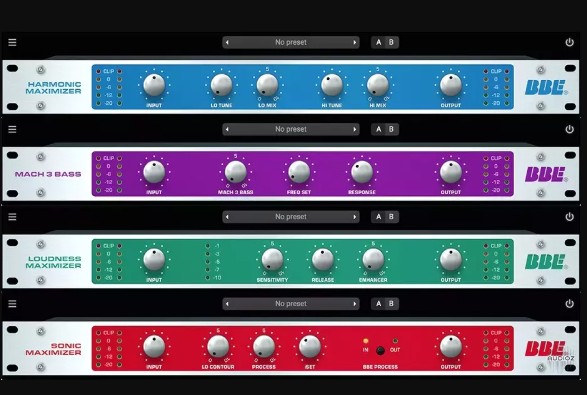Click the Response knob
587x395 pixels.
coord(362,172)
